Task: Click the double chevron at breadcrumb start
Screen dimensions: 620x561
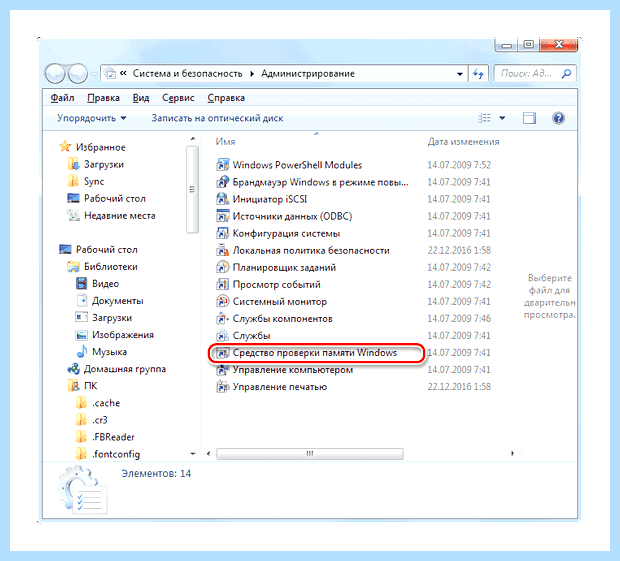Action: [123, 73]
